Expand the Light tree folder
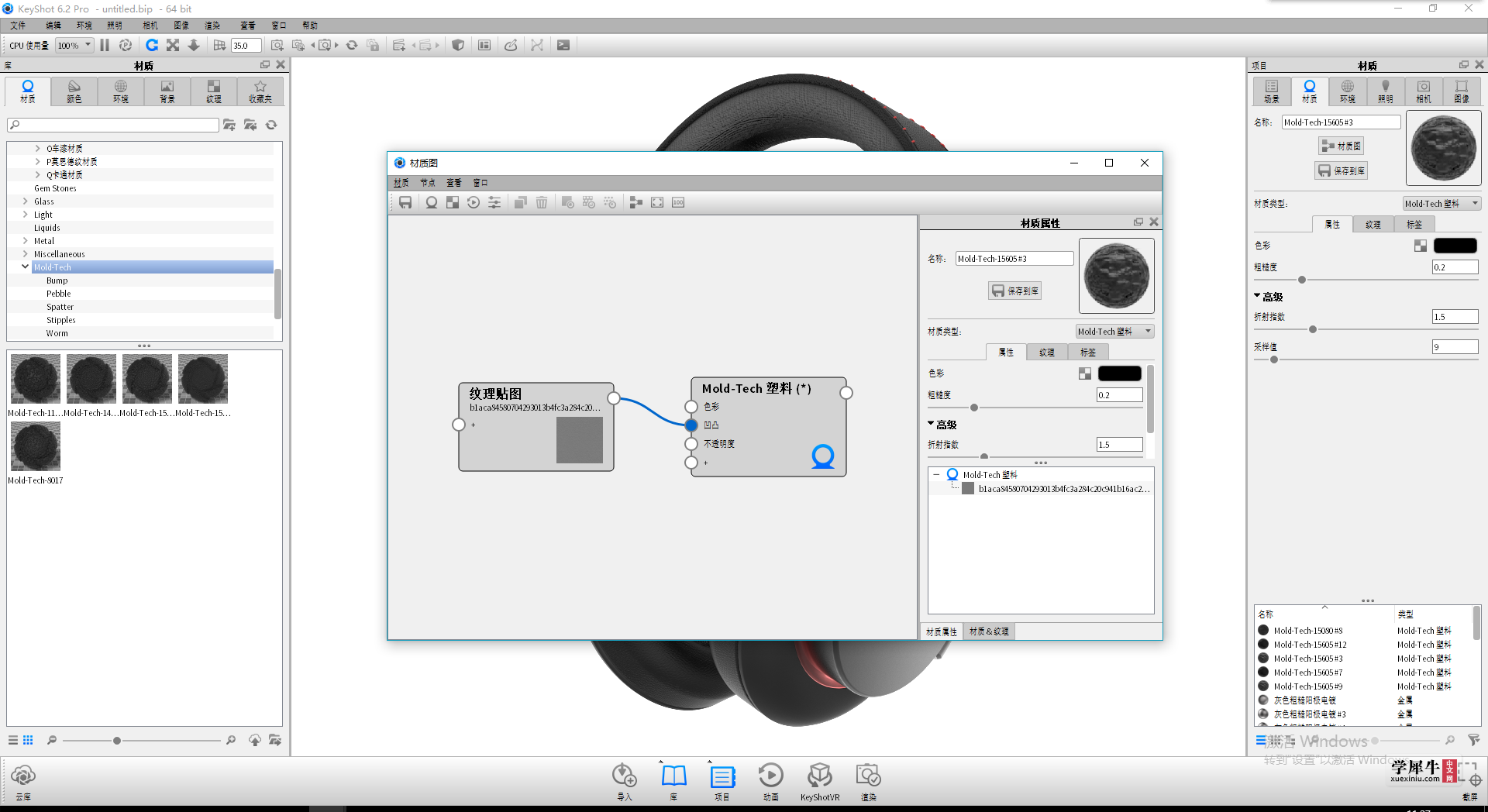 pos(26,214)
